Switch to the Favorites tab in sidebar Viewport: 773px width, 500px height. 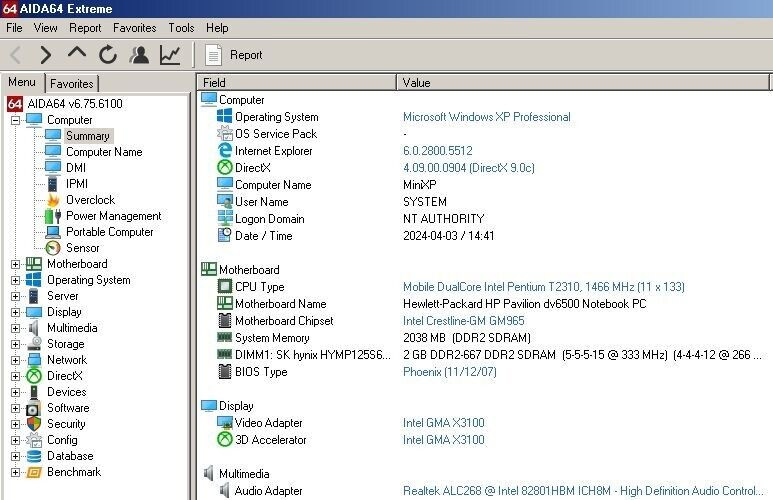72,83
